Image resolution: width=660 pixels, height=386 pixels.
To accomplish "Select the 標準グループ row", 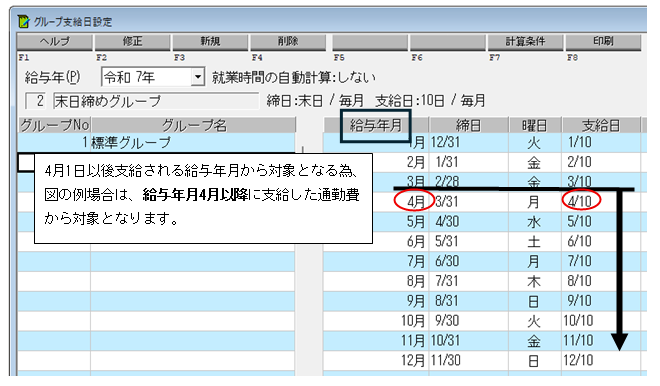I will (x=156, y=143).
